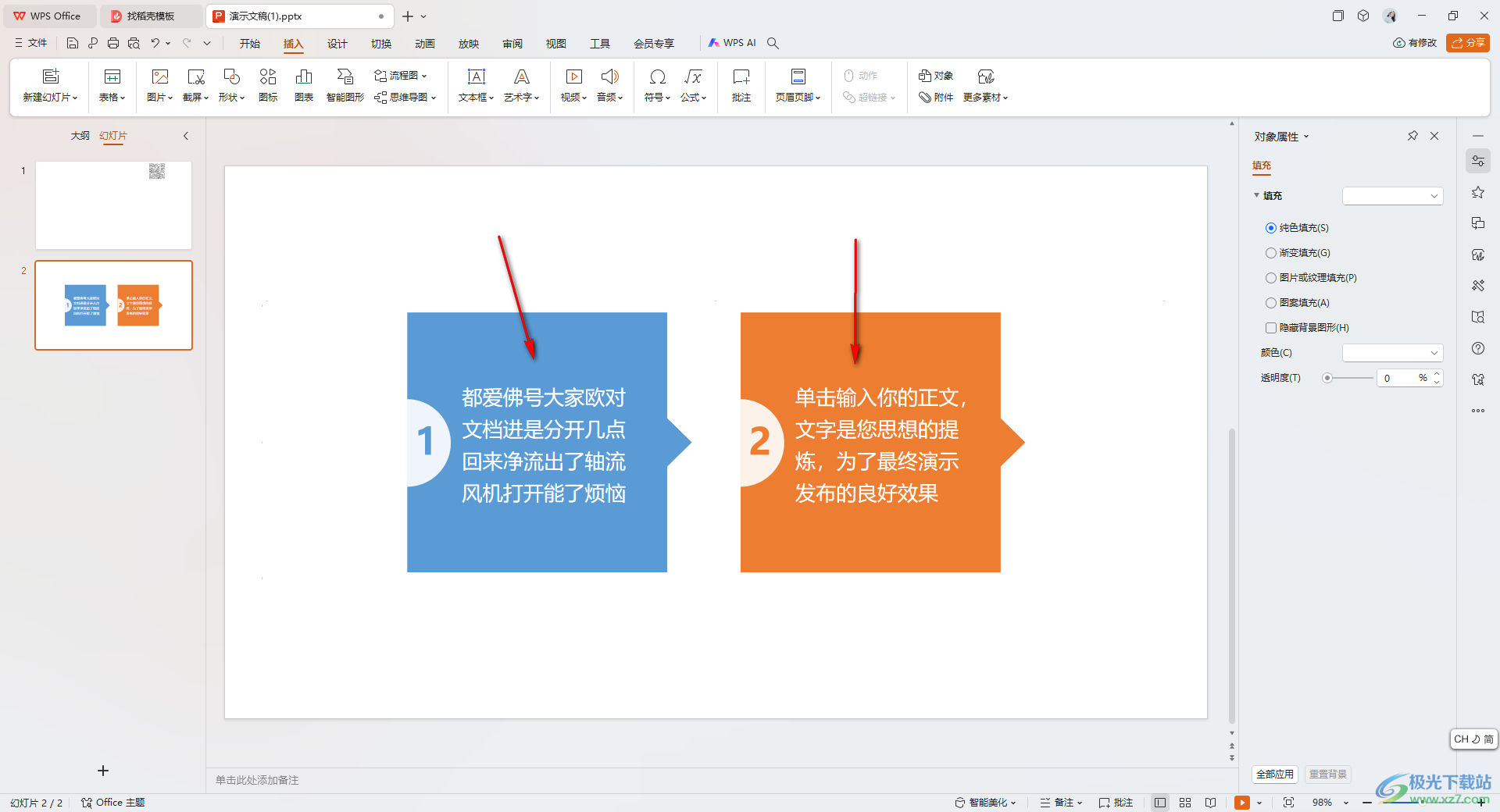Select the slide 1 thumbnail

113,205
